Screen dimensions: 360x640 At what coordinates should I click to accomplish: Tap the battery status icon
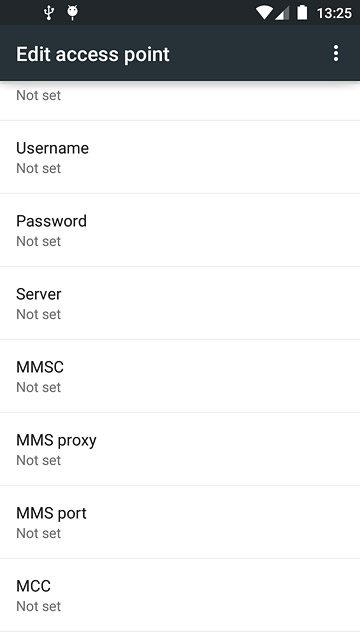(302, 13)
